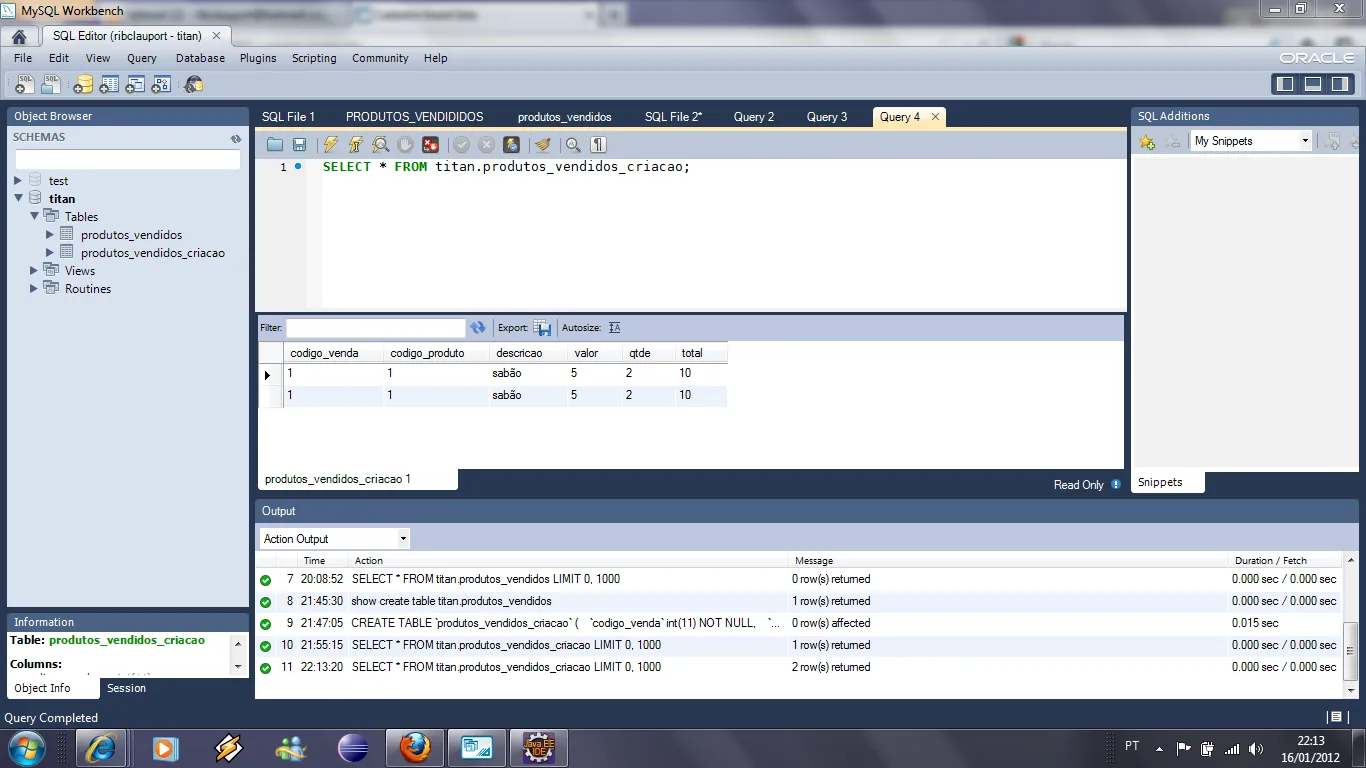Switch to the Session tab
The width and height of the screenshot is (1366, 768).
[126, 688]
